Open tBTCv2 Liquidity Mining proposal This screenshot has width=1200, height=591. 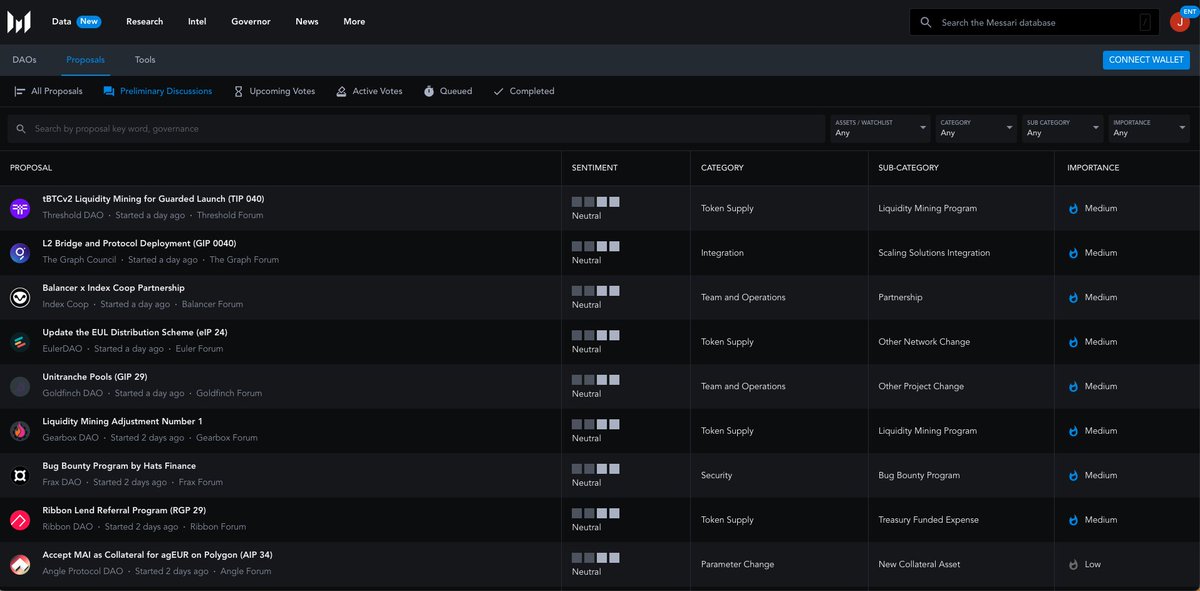click(x=153, y=199)
